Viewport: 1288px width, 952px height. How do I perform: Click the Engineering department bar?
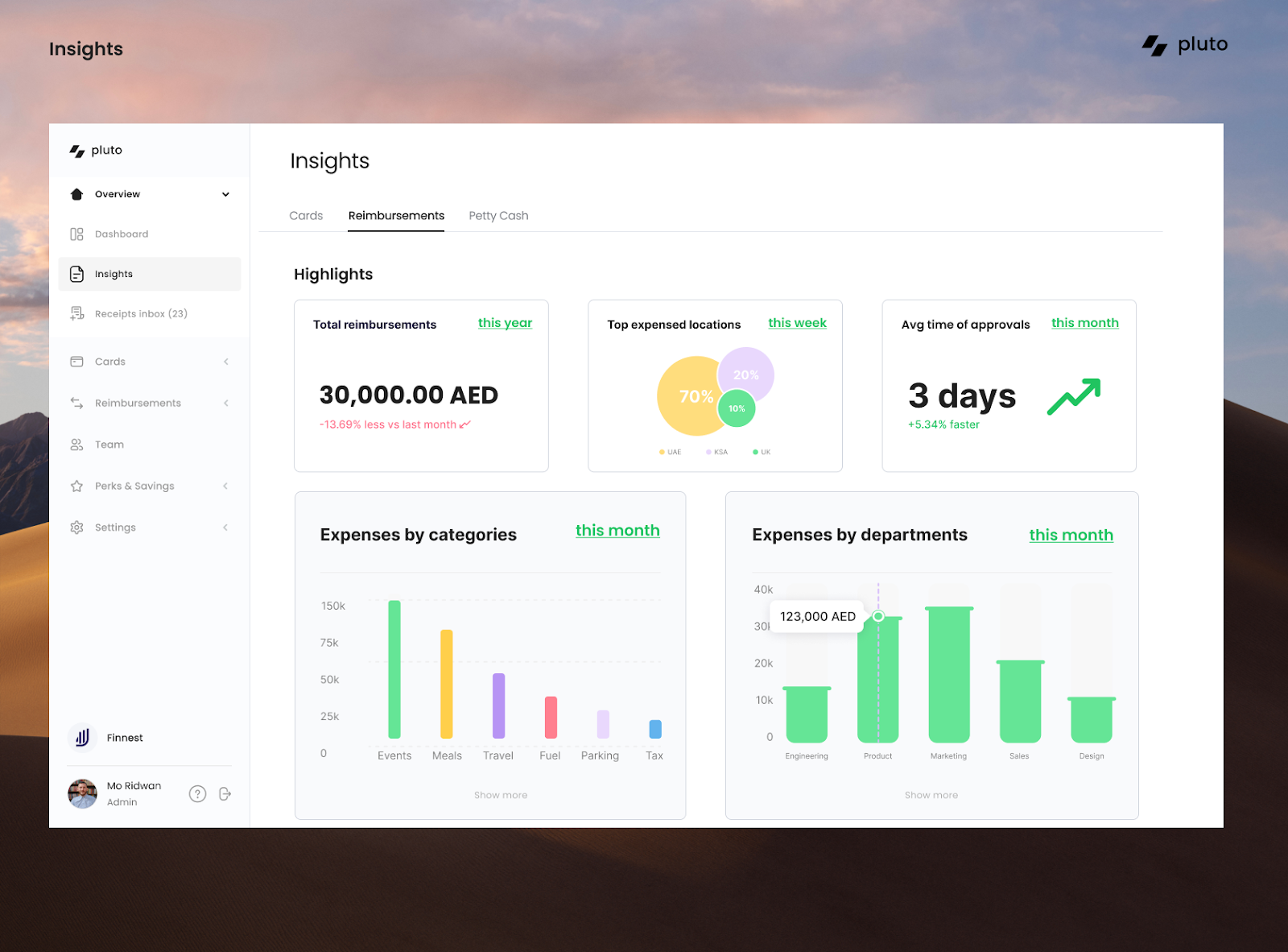(x=807, y=714)
